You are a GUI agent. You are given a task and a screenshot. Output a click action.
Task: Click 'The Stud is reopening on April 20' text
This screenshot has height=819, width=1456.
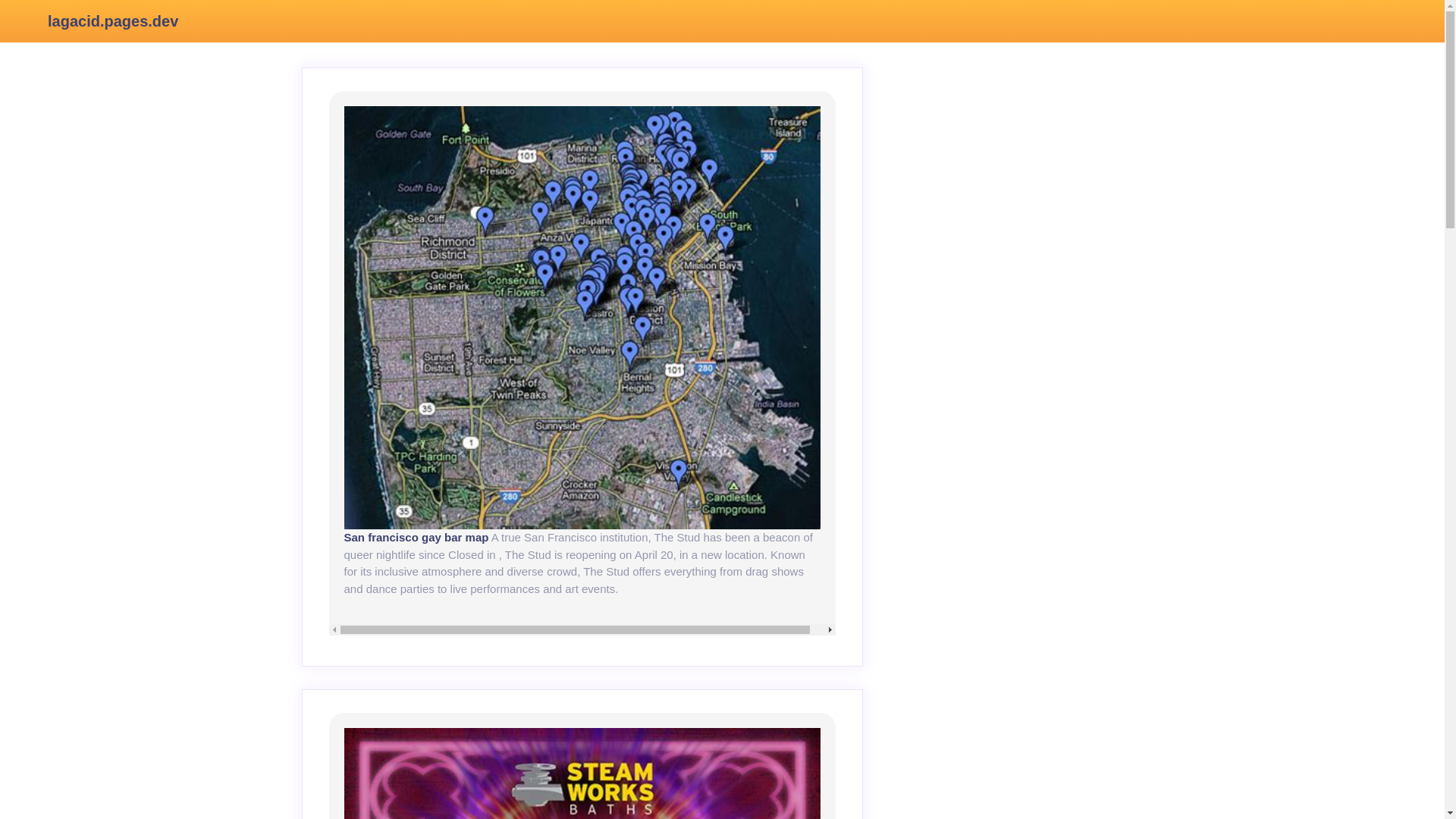coord(589,555)
